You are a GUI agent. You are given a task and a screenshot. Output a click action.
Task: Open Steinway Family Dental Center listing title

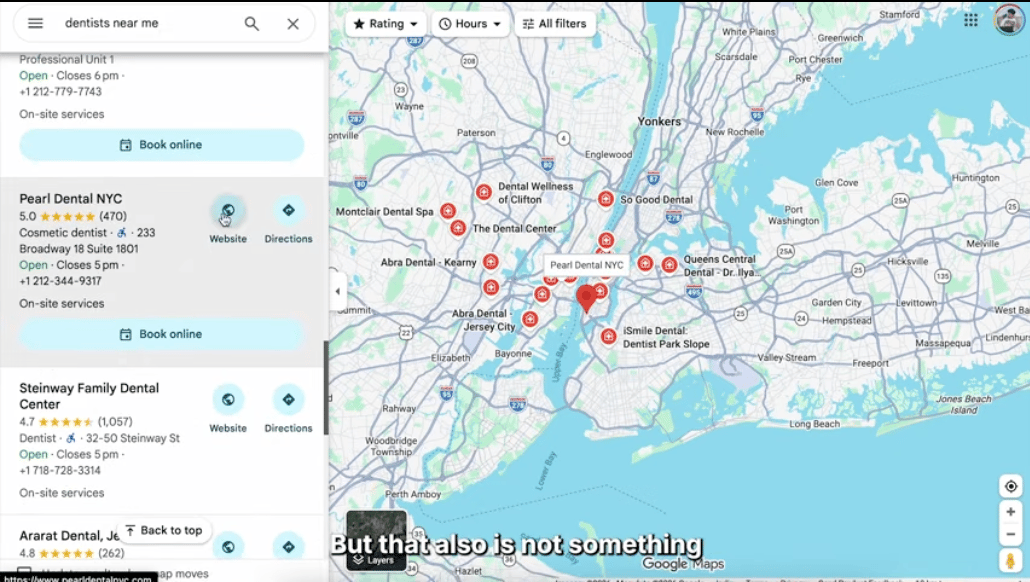tap(89, 396)
